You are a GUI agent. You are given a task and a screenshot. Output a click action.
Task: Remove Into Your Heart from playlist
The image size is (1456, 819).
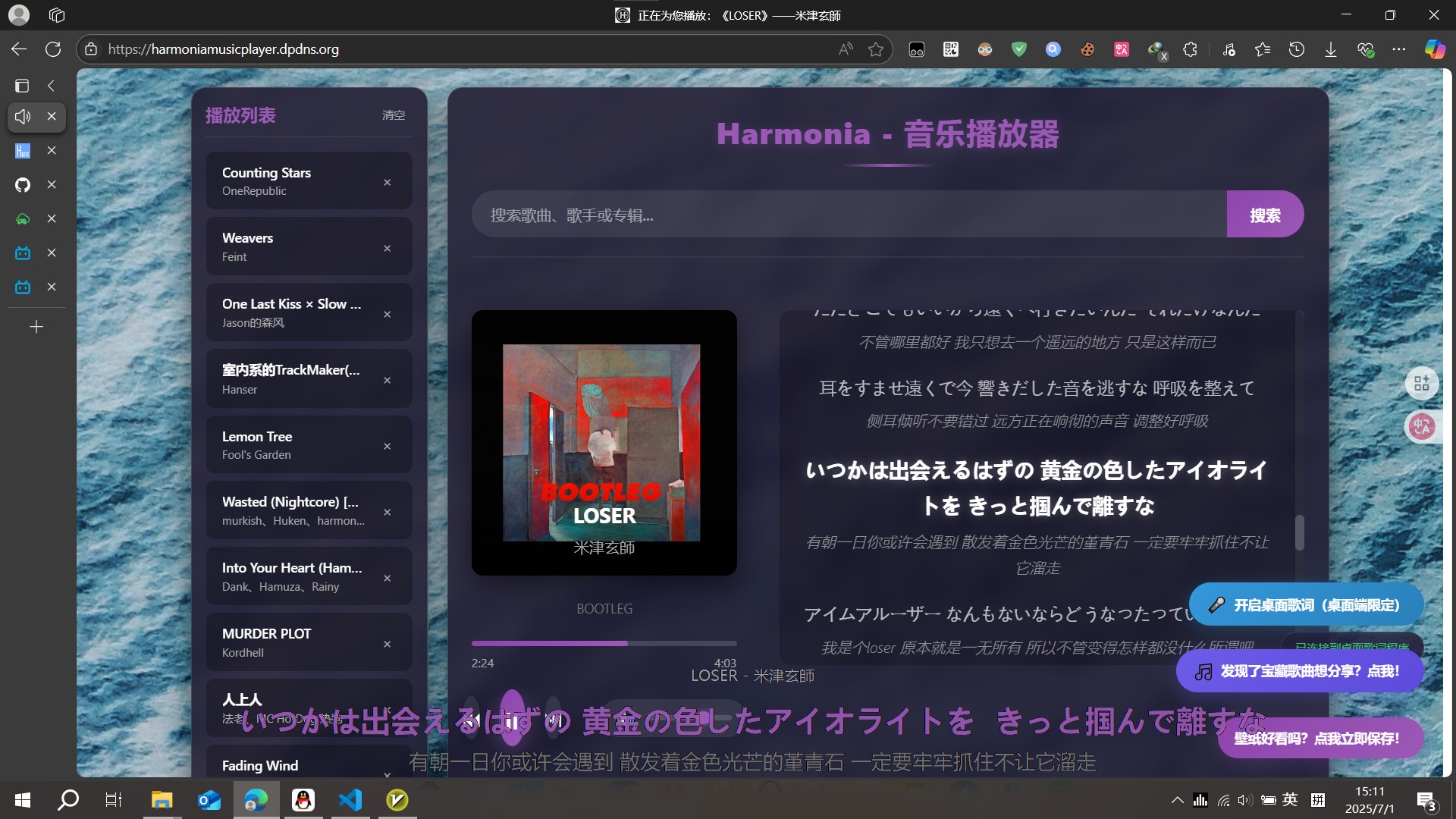pyautogui.click(x=387, y=578)
